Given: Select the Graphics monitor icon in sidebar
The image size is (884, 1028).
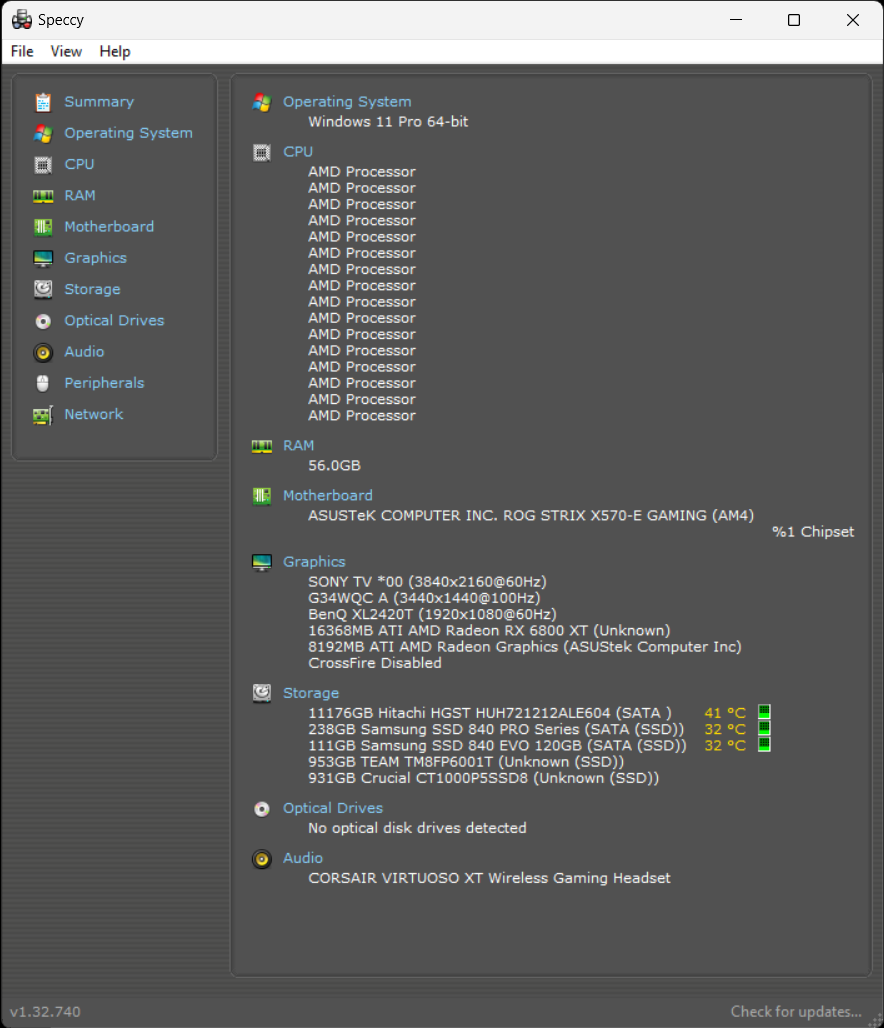Looking at the screenshot, I should [x=43, y=258].
